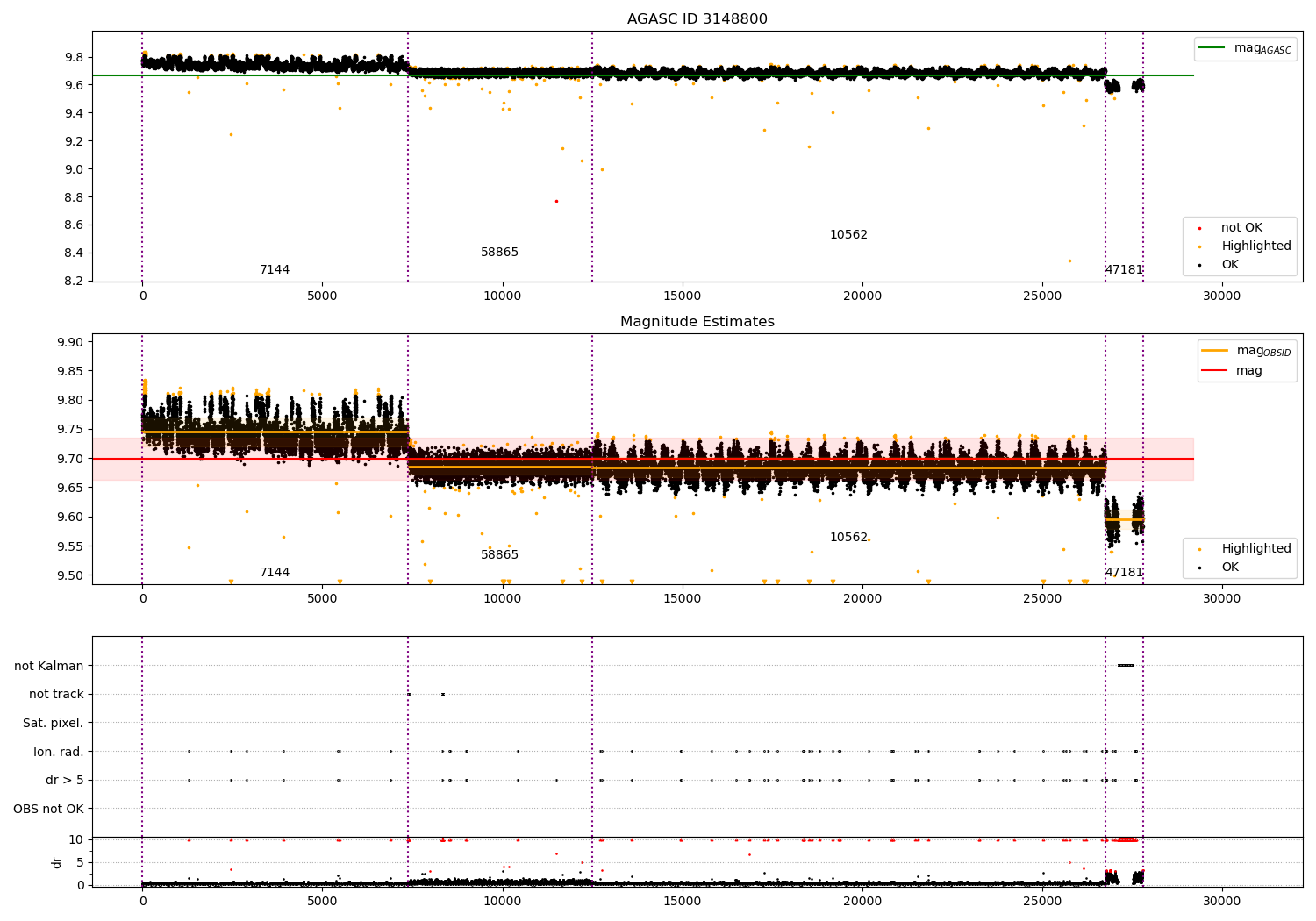Click the 'Sat. pixel.' row label
Viewport: 1316px width, 921px height.
tap(53, 724)
